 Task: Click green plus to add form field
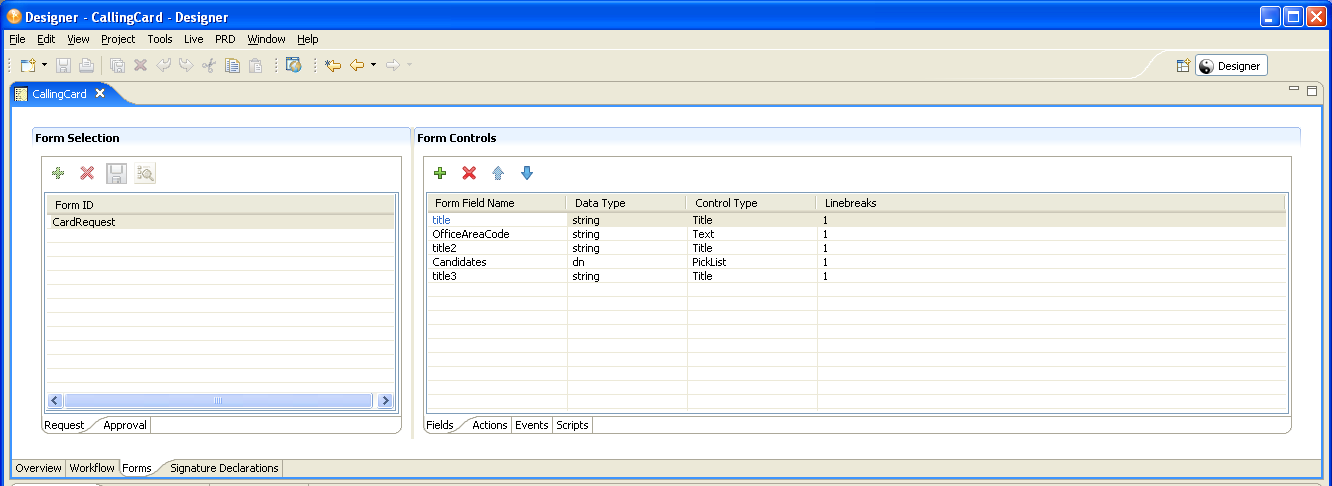(x=440, y=173)
